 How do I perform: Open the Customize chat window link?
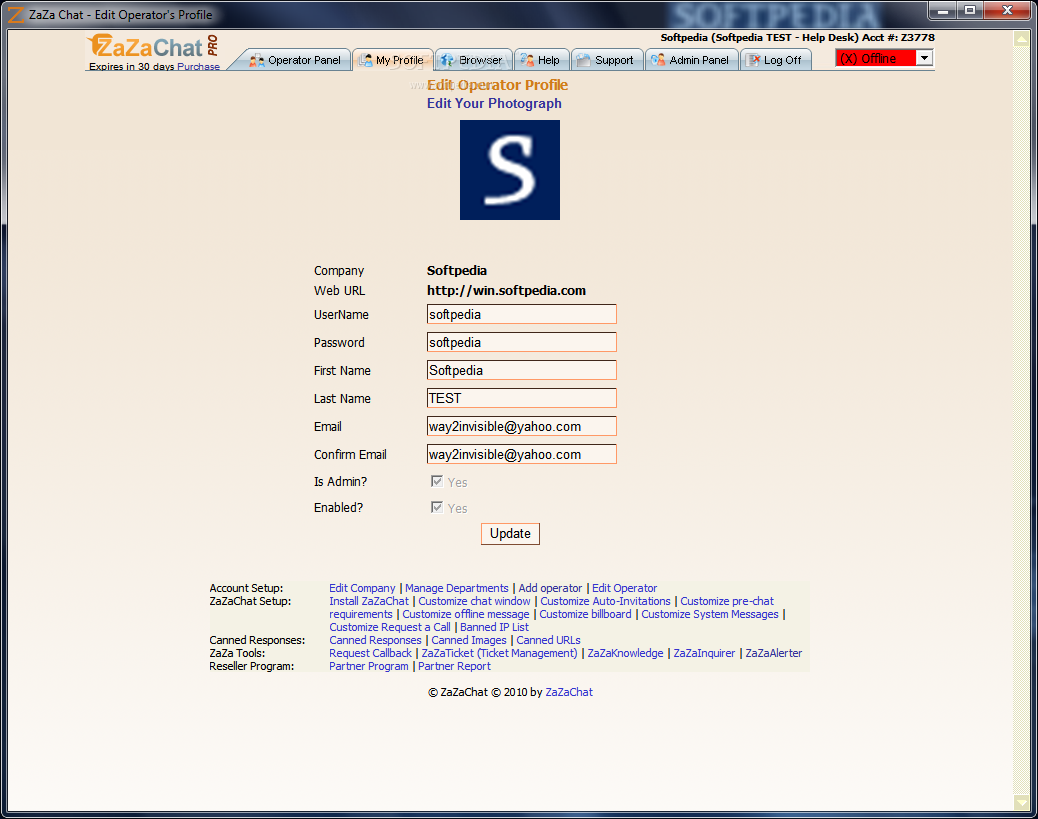474,601
